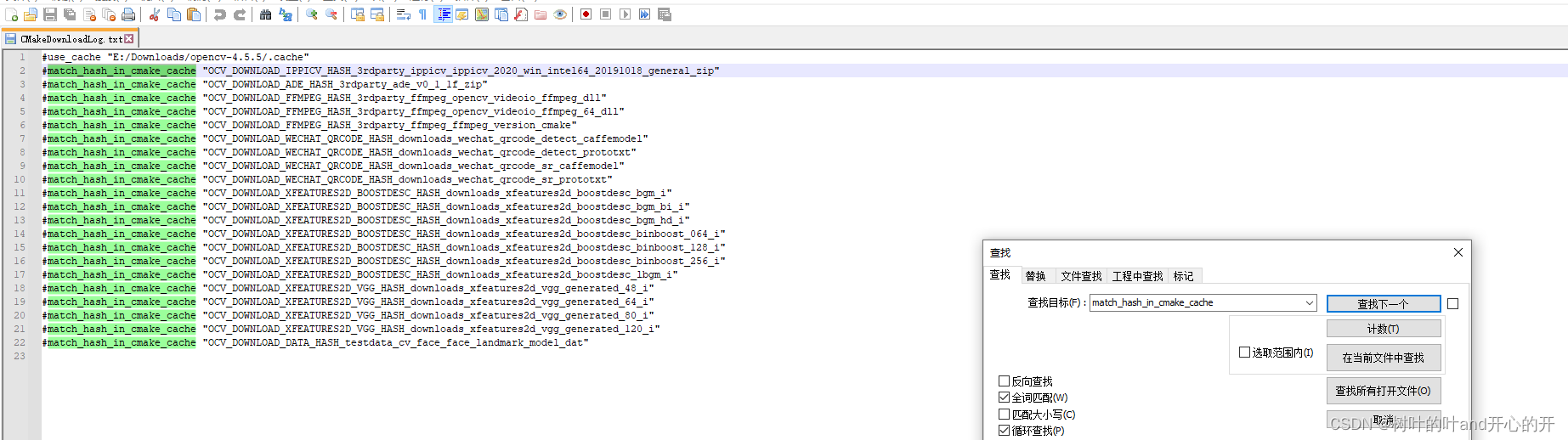Uncheck the 全词匹配(W) checkbox
Screen dimensions: 1568x440
(1005, 398)
